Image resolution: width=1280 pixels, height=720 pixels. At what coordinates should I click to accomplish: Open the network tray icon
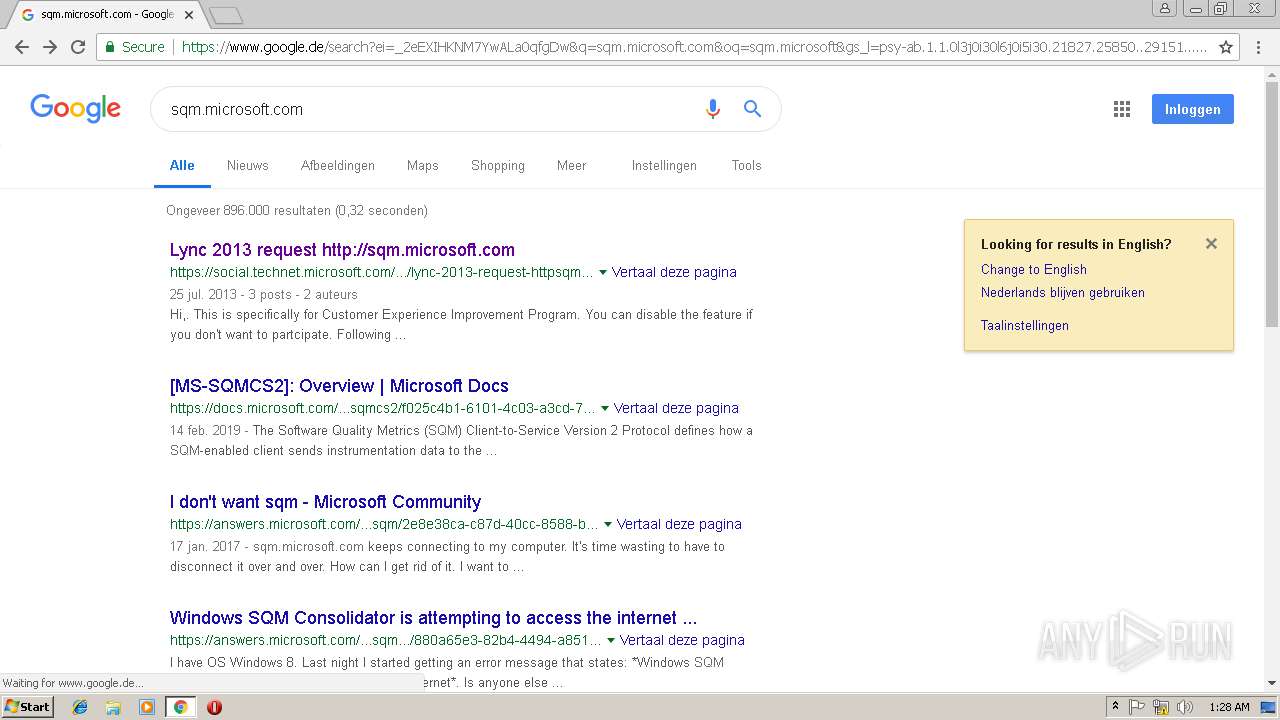click(1161, 707)
